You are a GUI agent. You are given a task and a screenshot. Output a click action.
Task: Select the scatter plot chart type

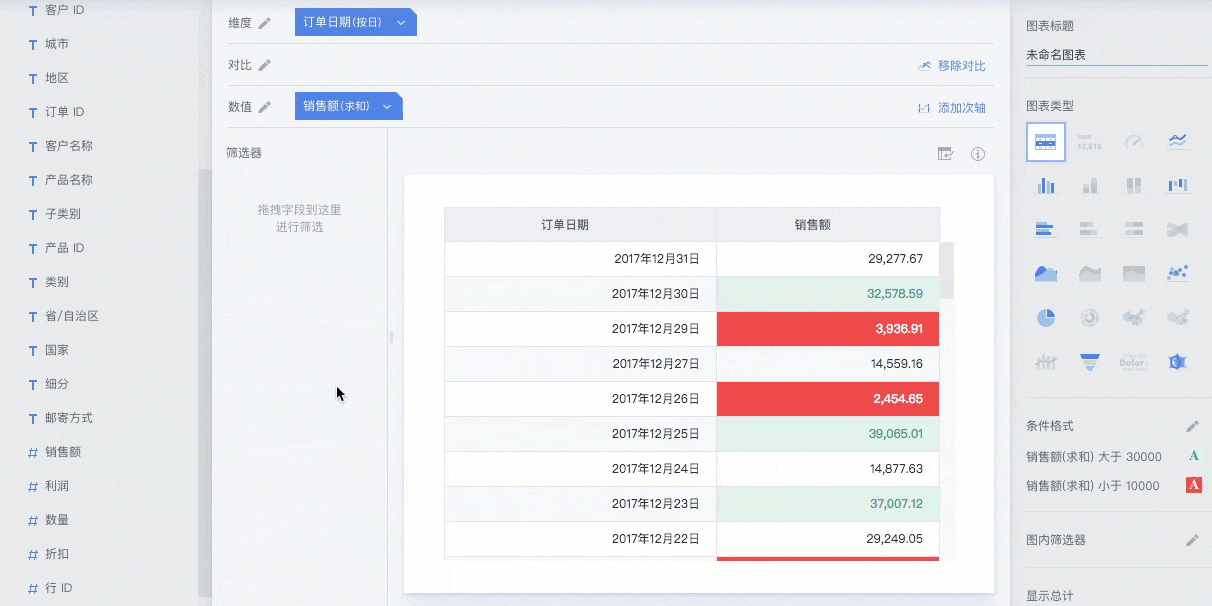[1178, 273]
